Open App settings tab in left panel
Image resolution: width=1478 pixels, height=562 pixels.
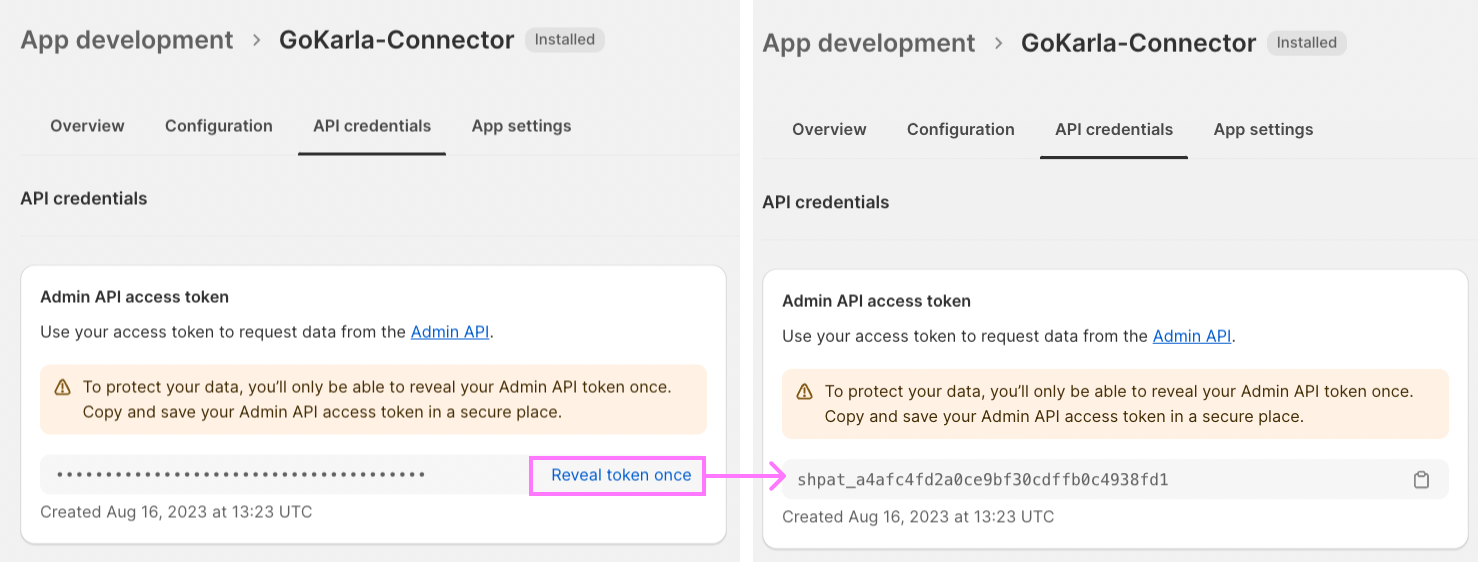point(521,126)
